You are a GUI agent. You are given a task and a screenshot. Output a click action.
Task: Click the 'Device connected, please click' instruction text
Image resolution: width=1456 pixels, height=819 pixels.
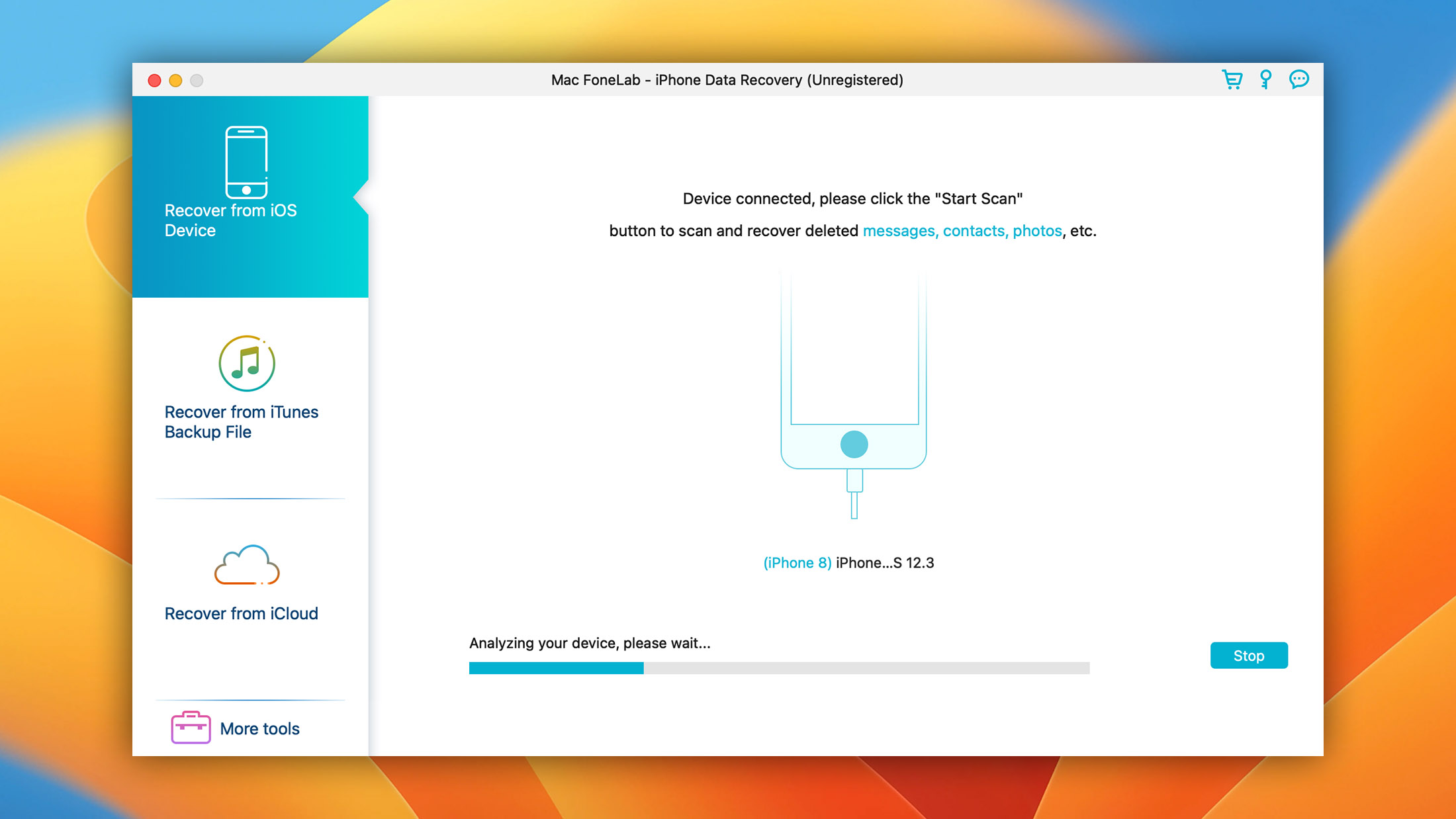tap(852, 198)
